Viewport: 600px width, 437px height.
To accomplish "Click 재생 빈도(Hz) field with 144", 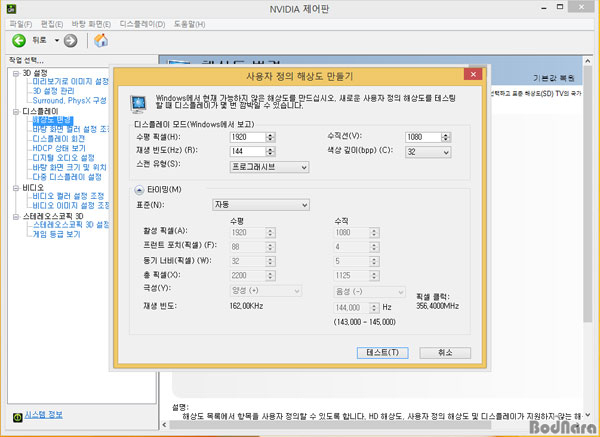I will (x=248, y=151).
